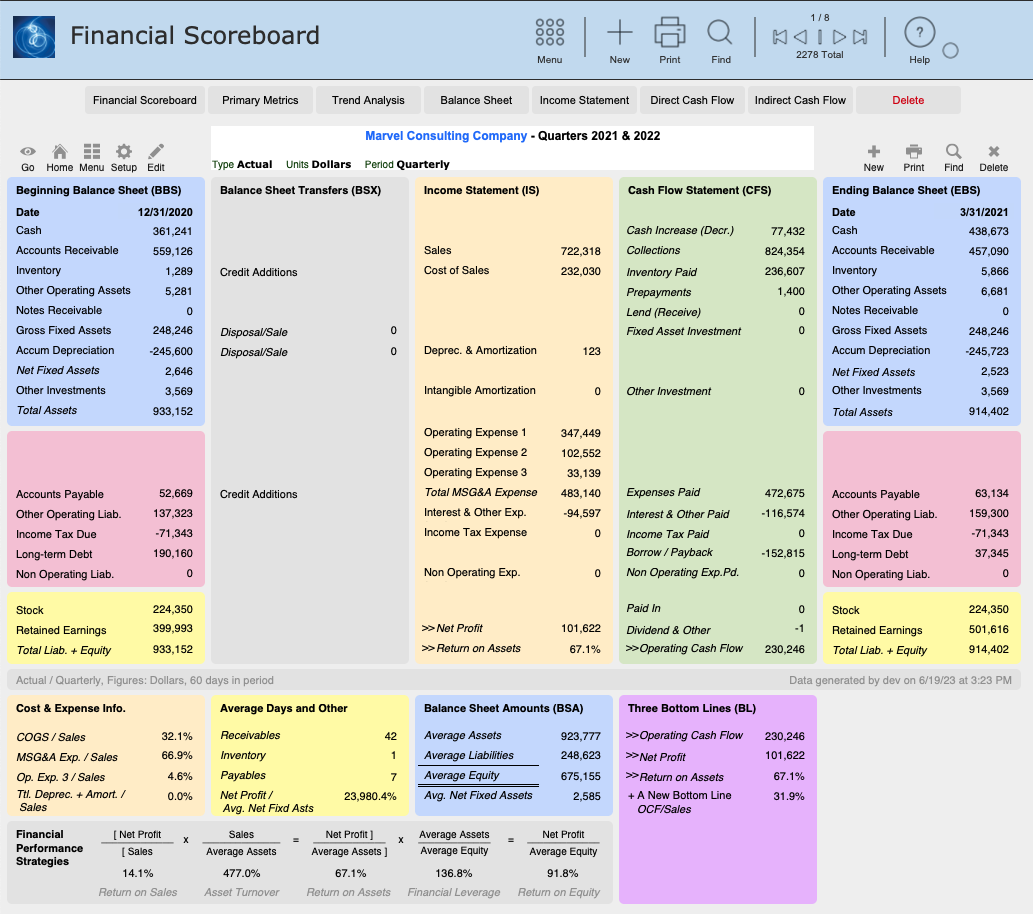This screenshot has width=1033, height=914.
Task: Click Expenses Paid value 472,675
Action: pos(785,493)
